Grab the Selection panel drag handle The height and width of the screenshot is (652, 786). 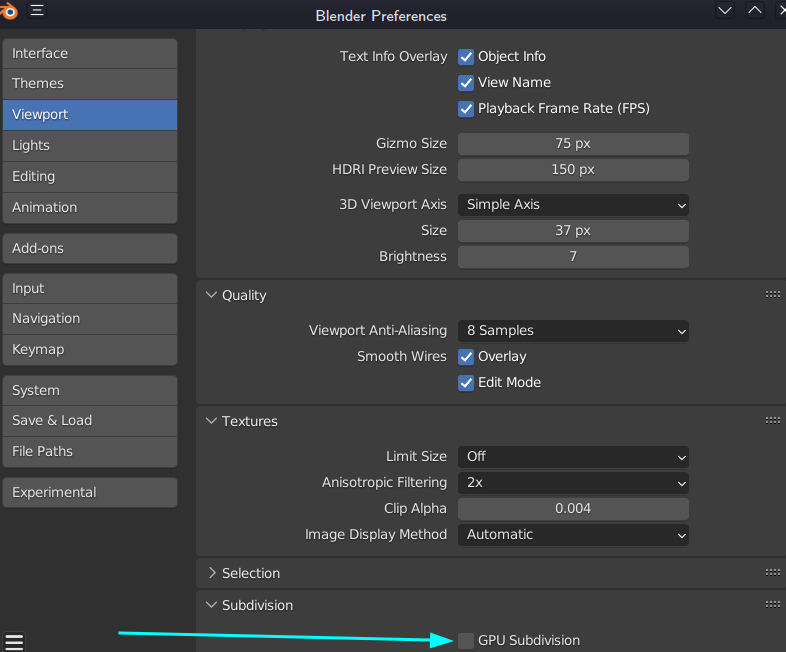coord(772,572)
